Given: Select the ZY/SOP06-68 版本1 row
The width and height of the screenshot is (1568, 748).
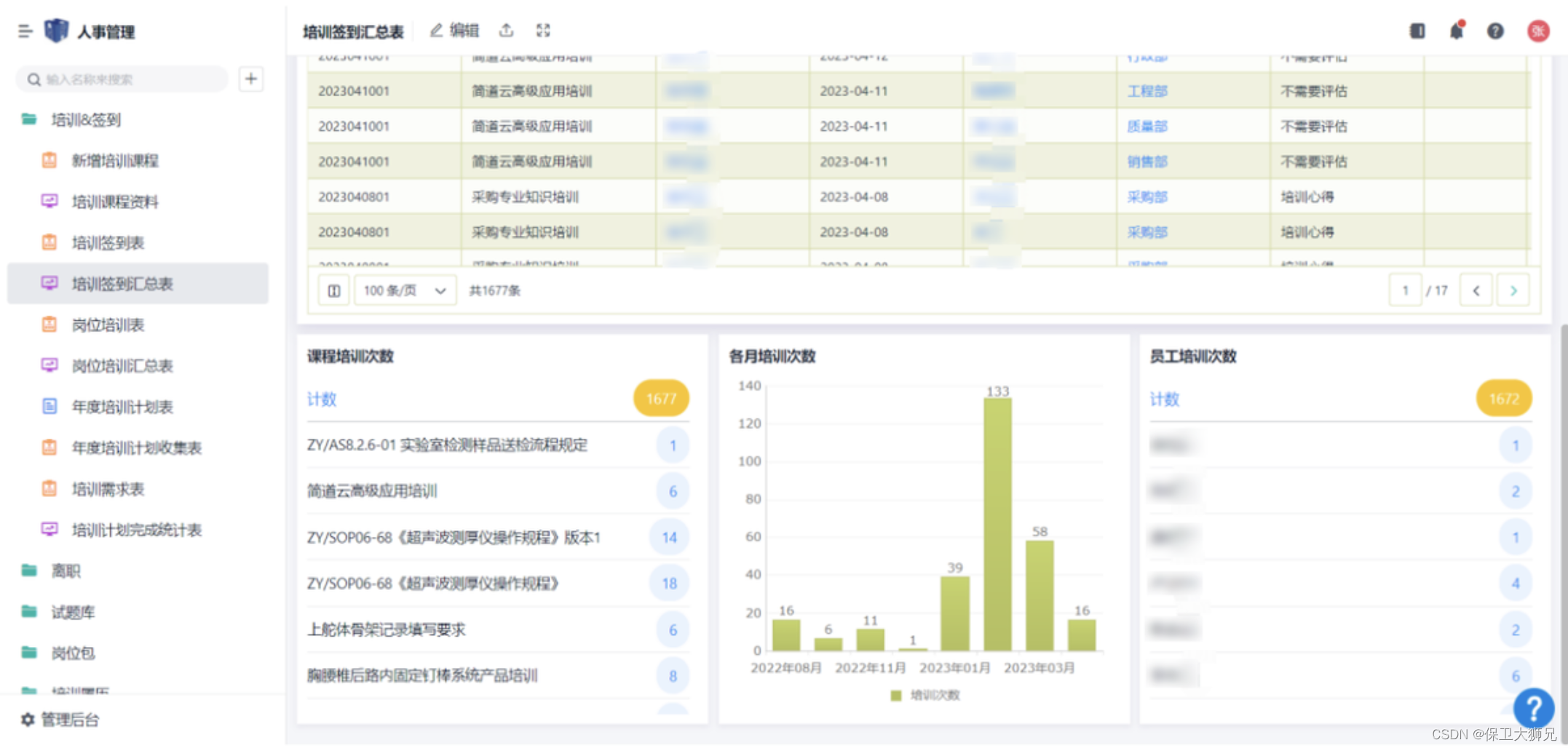Looking at the screenshot, I should coord(498,537).
